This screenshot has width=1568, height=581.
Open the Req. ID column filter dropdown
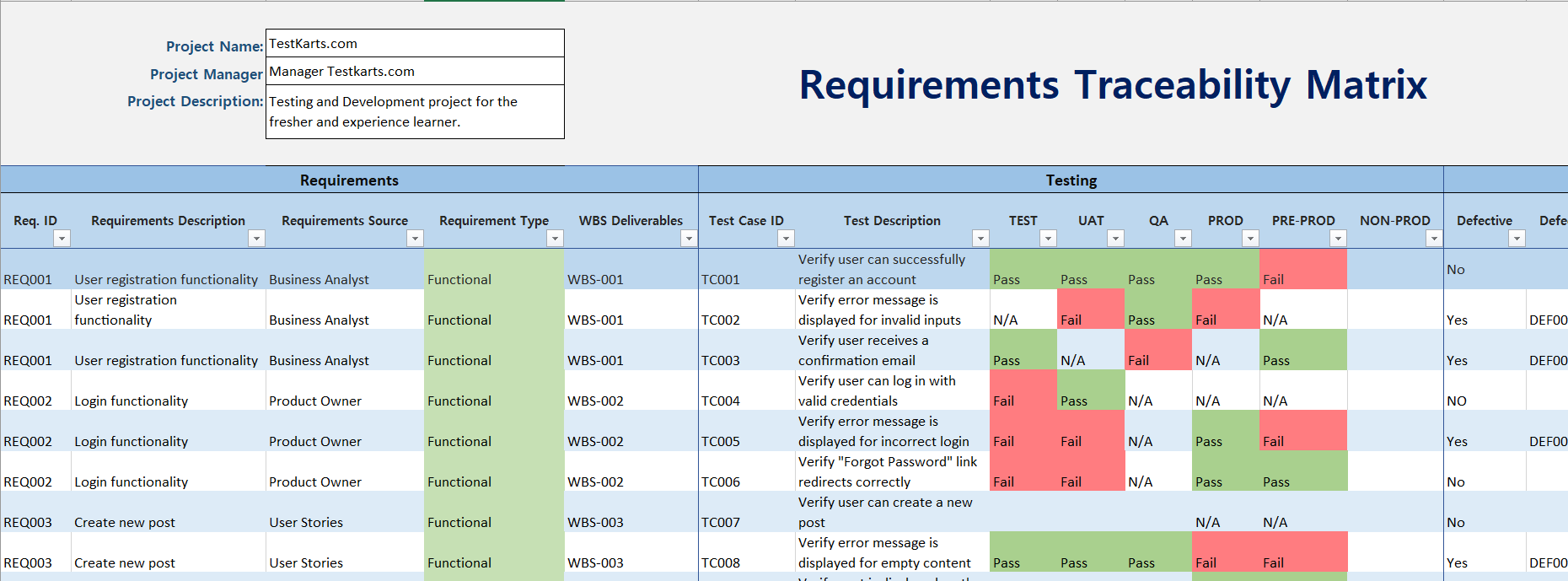(x=62, y=239)
